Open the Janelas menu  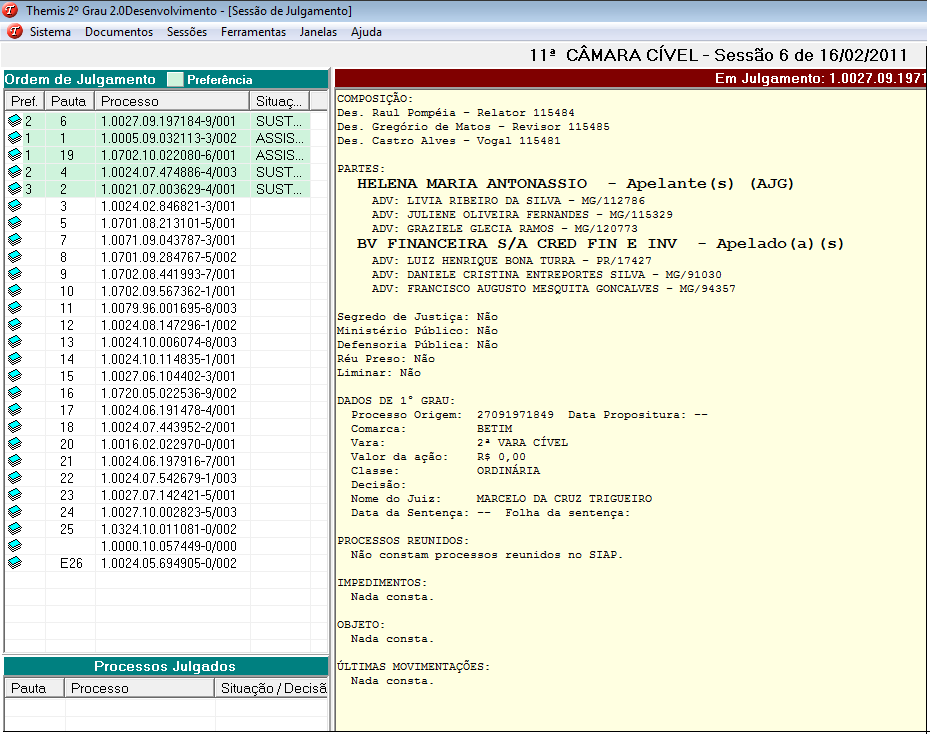tap(318, 32)
